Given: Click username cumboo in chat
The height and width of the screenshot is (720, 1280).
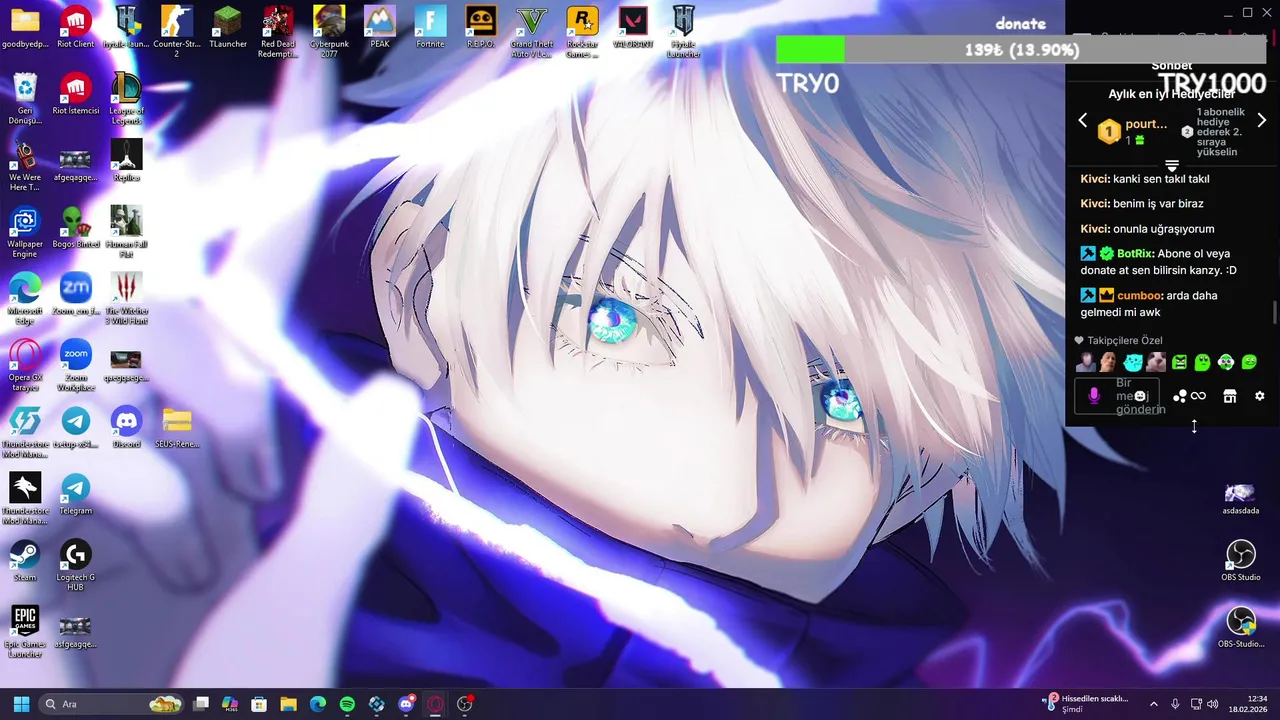Looking at the screenshot, I should (1139, 296).
